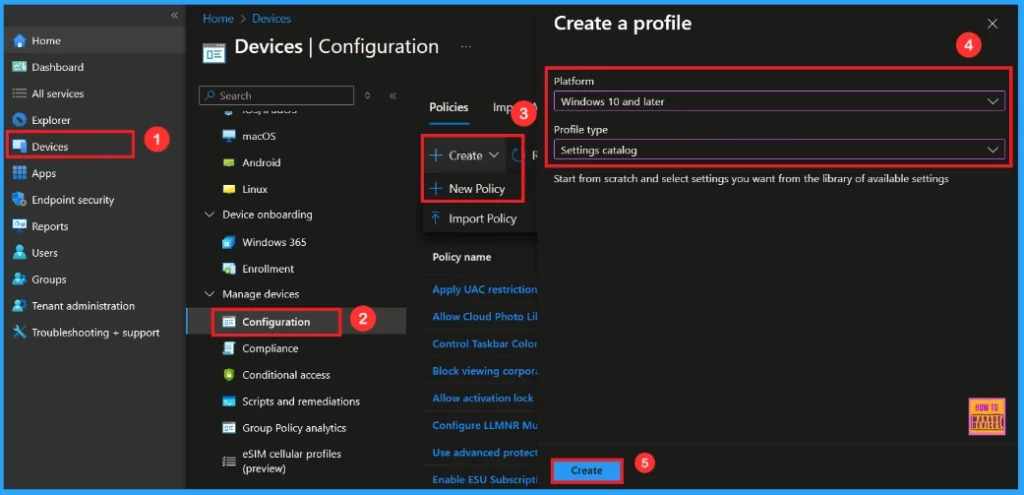Click the Configuration menu icon
The width and height of the screenshot is (1024, 495).
[x=229, y=322]
